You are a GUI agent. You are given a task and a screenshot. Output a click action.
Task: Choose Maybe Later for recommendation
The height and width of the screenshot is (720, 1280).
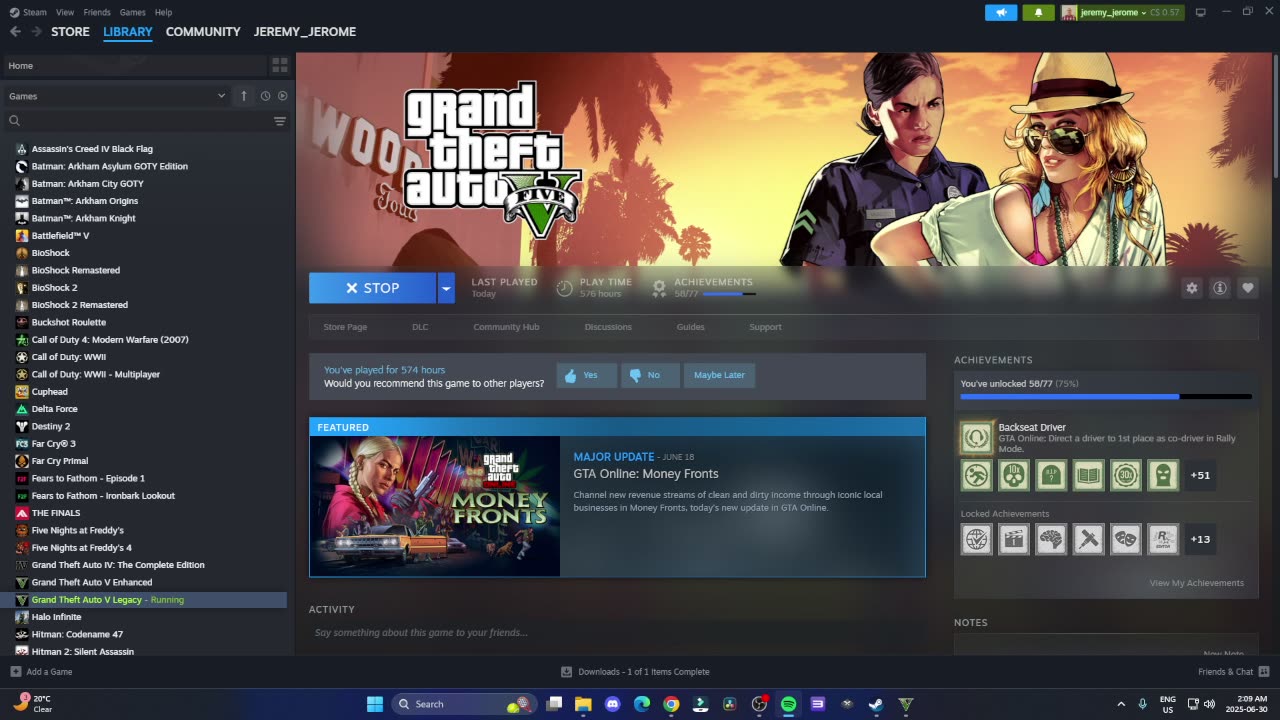pos(719,375)
